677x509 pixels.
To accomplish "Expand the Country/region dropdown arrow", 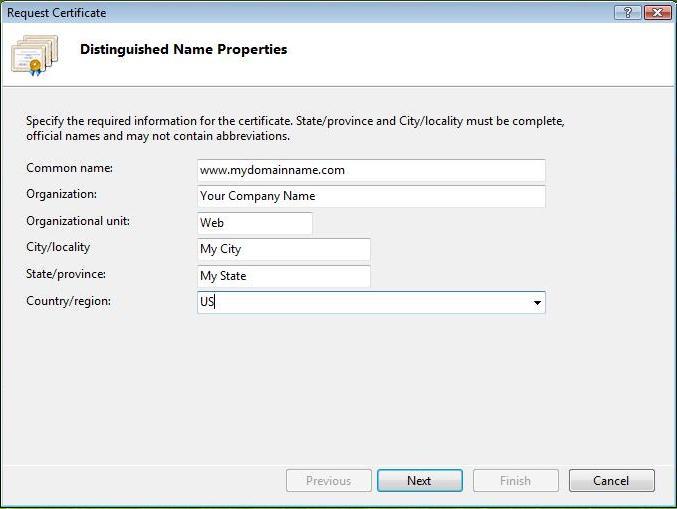I will point(537,303).
